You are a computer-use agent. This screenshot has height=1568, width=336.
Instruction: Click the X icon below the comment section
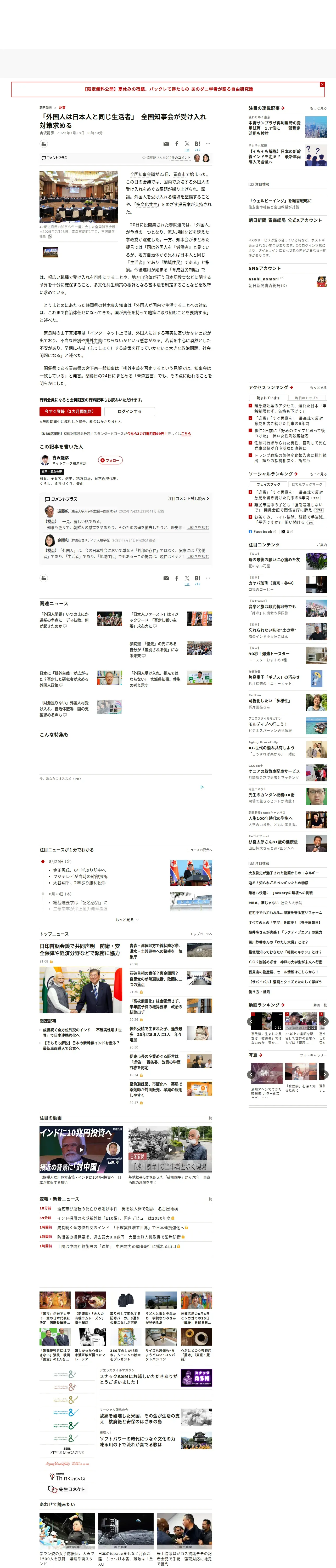click(x=187, y=578)
